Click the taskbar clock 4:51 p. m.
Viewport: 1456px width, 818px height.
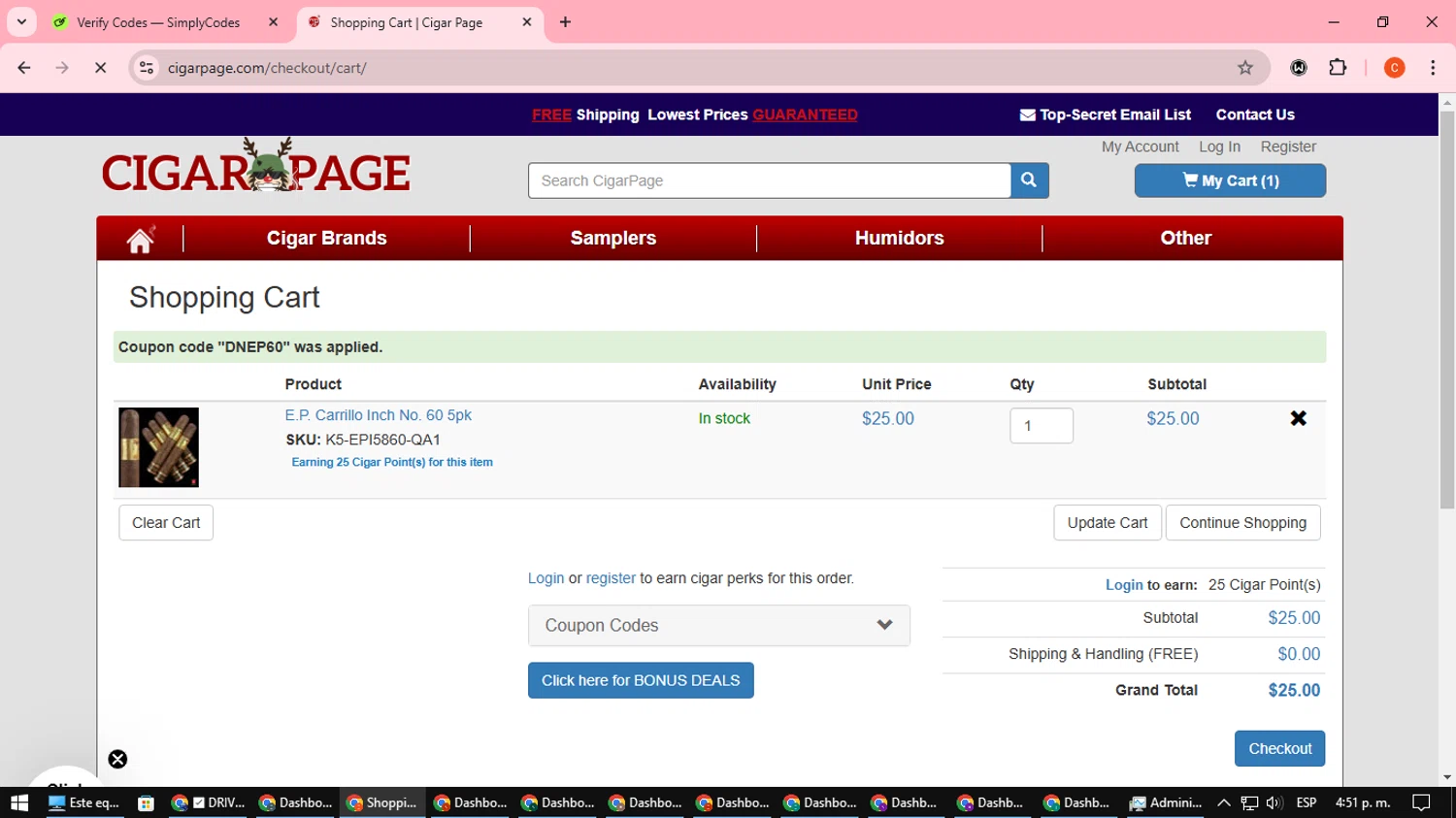pyautogui.click(x=1363, y=802)
